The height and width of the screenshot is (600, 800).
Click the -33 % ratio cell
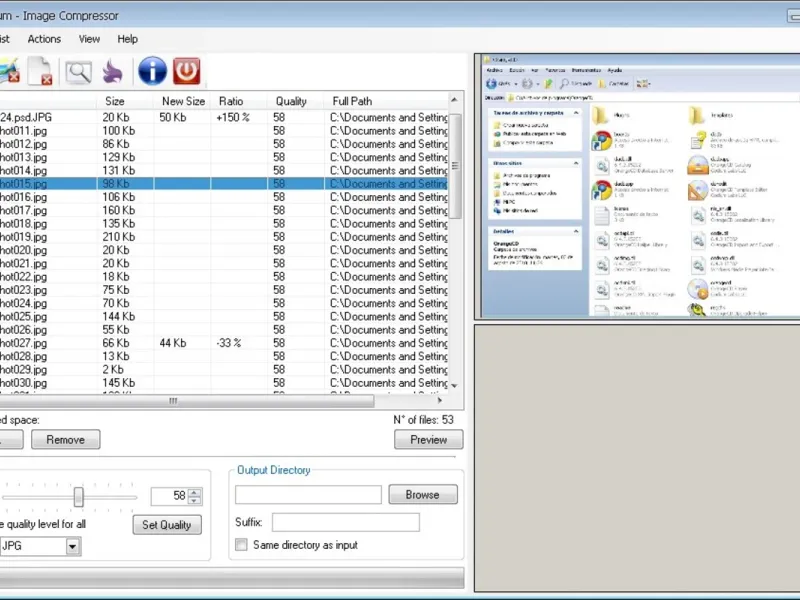(x=229, y=343)
